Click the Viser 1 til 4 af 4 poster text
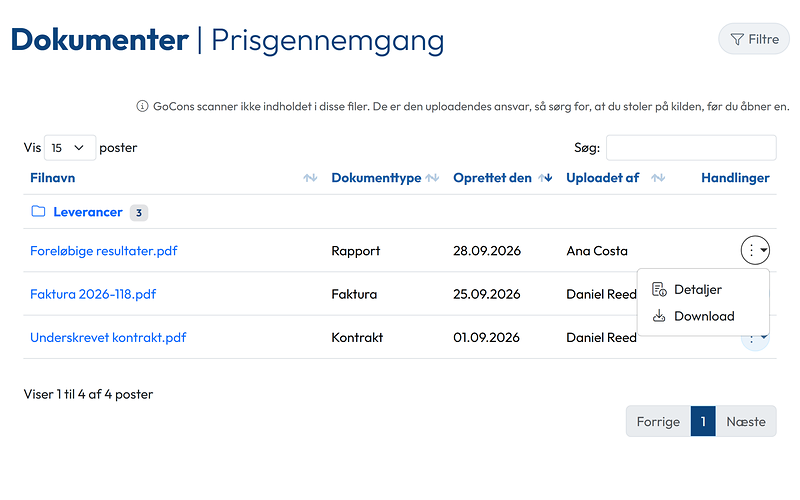Viewport: 800px width, 500px height. 88,394
